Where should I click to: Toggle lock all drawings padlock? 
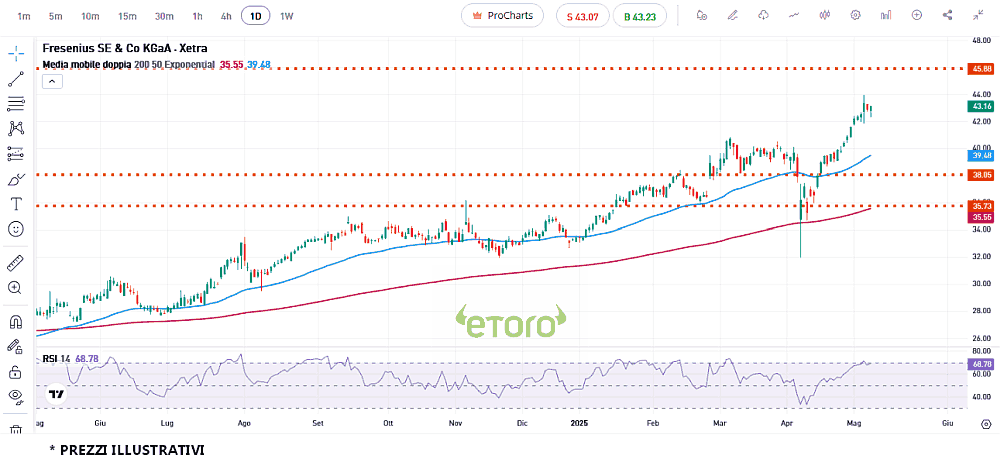16,371
